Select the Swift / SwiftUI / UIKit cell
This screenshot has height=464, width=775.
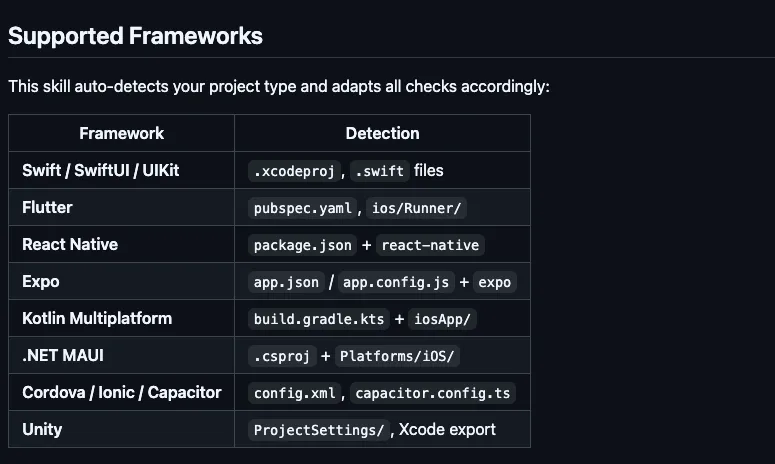[101, 170]
